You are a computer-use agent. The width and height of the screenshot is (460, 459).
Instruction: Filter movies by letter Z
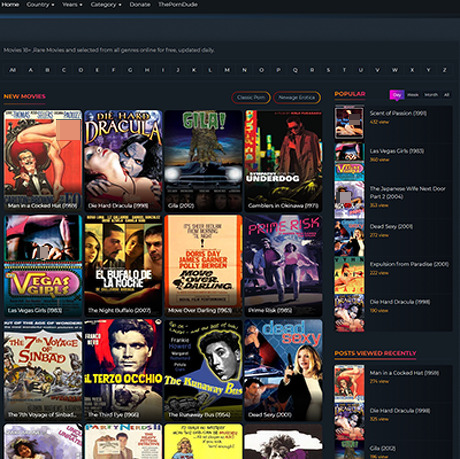pyautogui.click(x=444, y=70)
